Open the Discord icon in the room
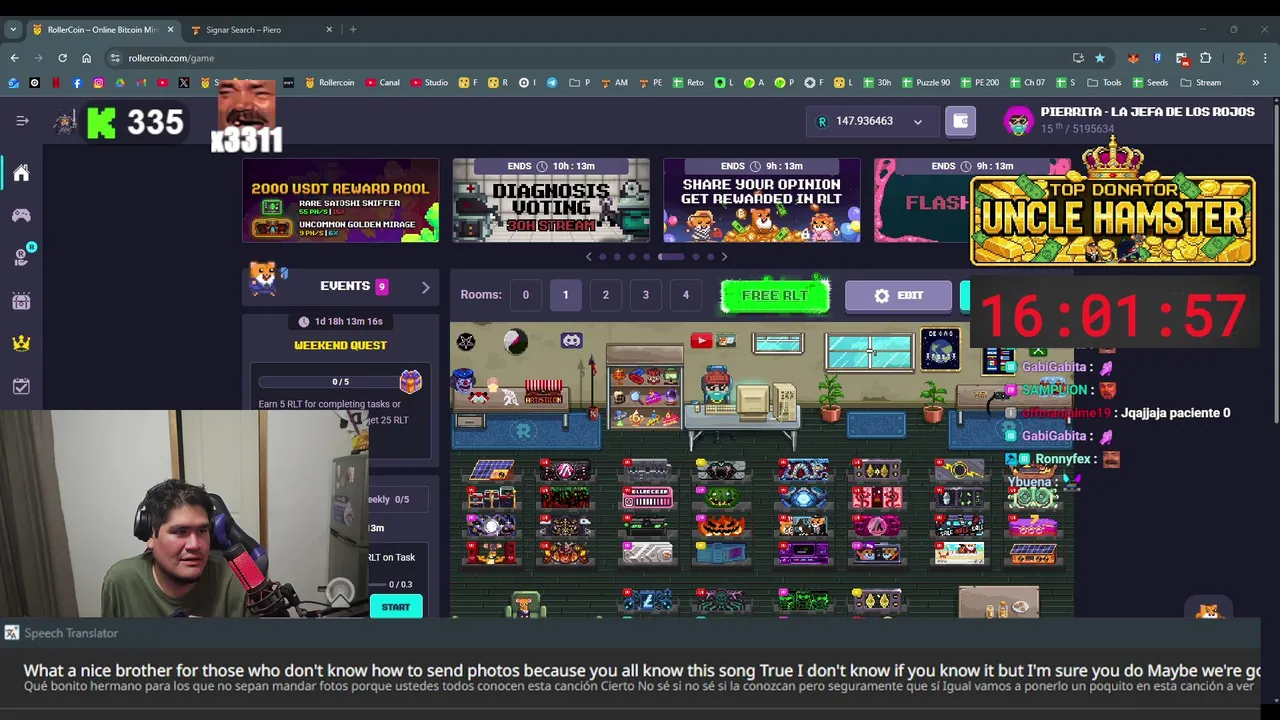Image resolution: width=1280 pixels, height=720 pixels. 571,341
